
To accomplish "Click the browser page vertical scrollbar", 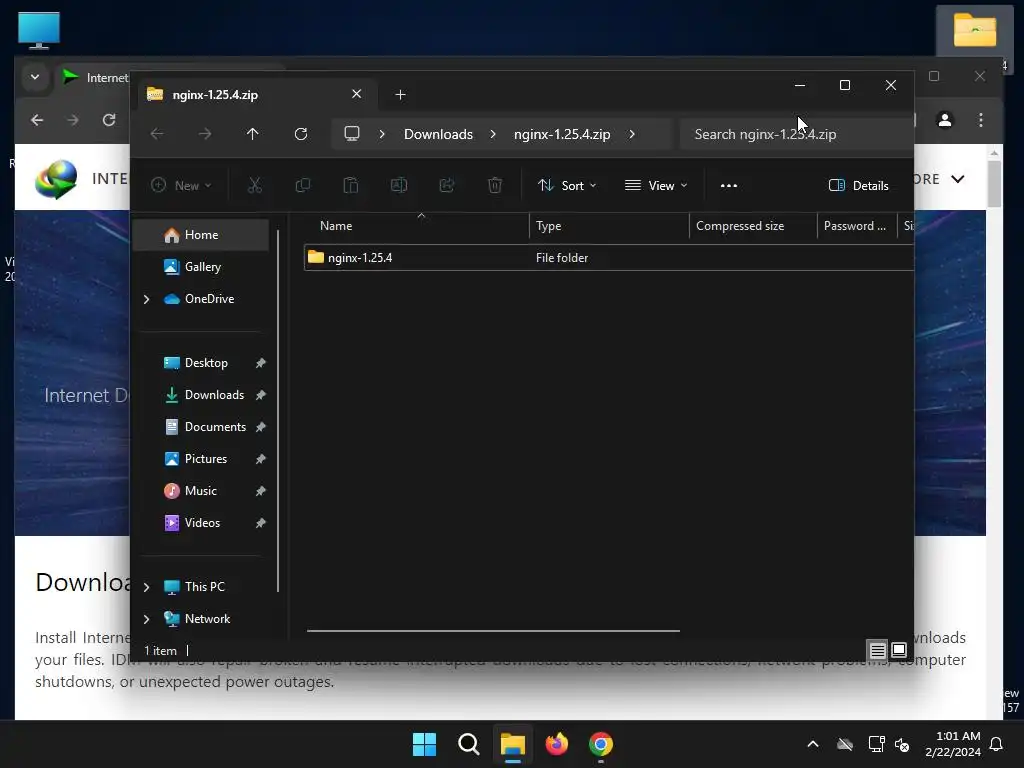I will click(x=994, y=183).
